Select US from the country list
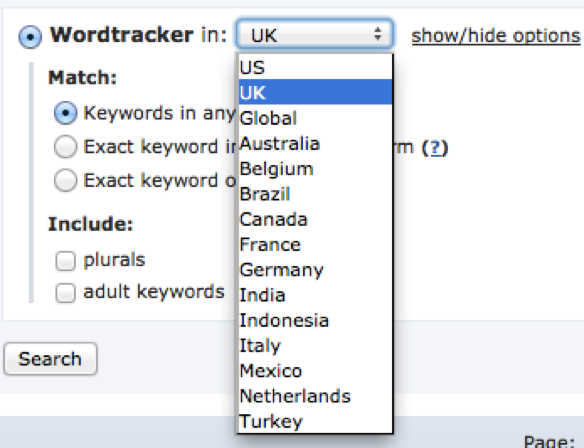The image size is (584, 448). 315,67
